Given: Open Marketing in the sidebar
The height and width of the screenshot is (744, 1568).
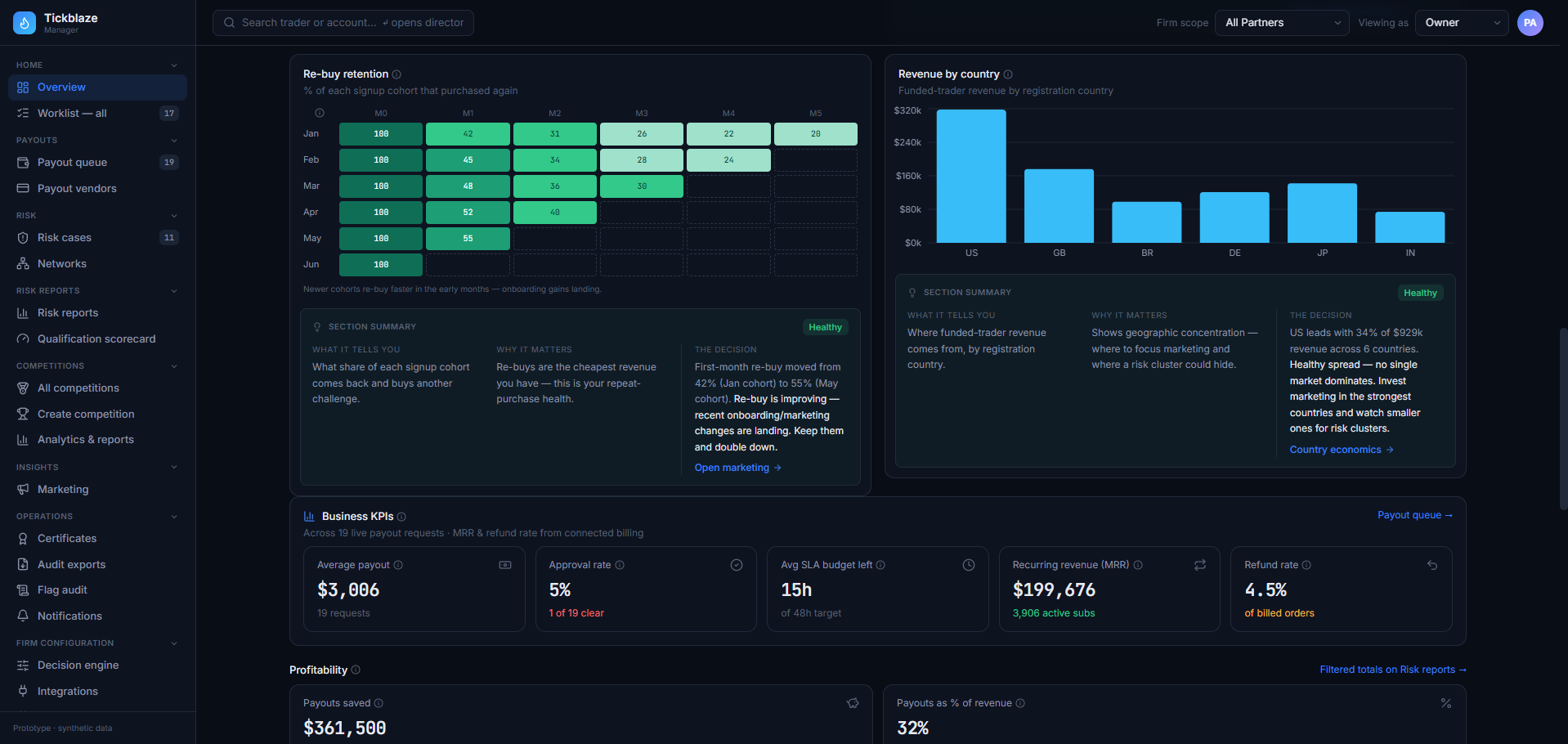Looking at the screenshot, I should click(x=97, y=490).
